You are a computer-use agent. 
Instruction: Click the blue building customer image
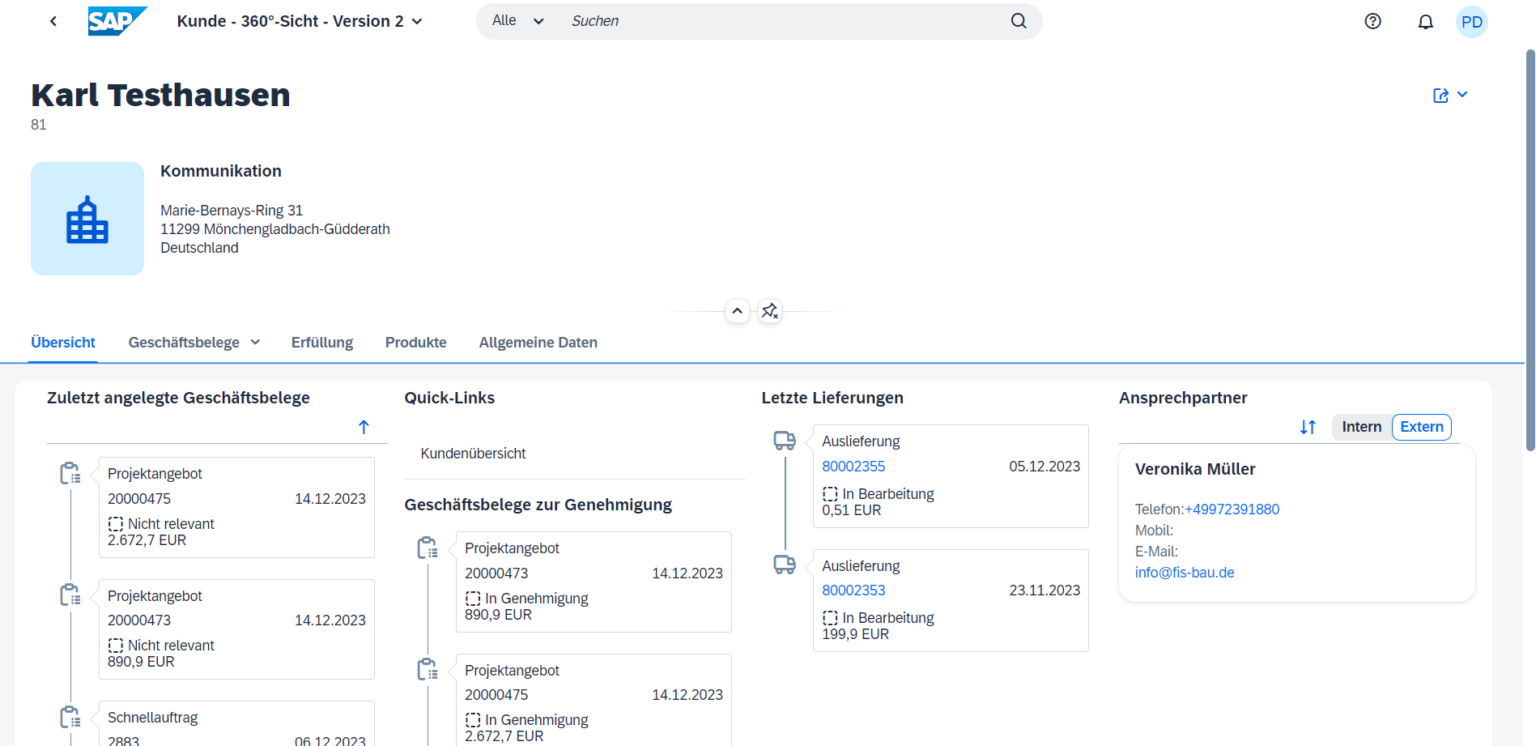(x=87, y=218)
